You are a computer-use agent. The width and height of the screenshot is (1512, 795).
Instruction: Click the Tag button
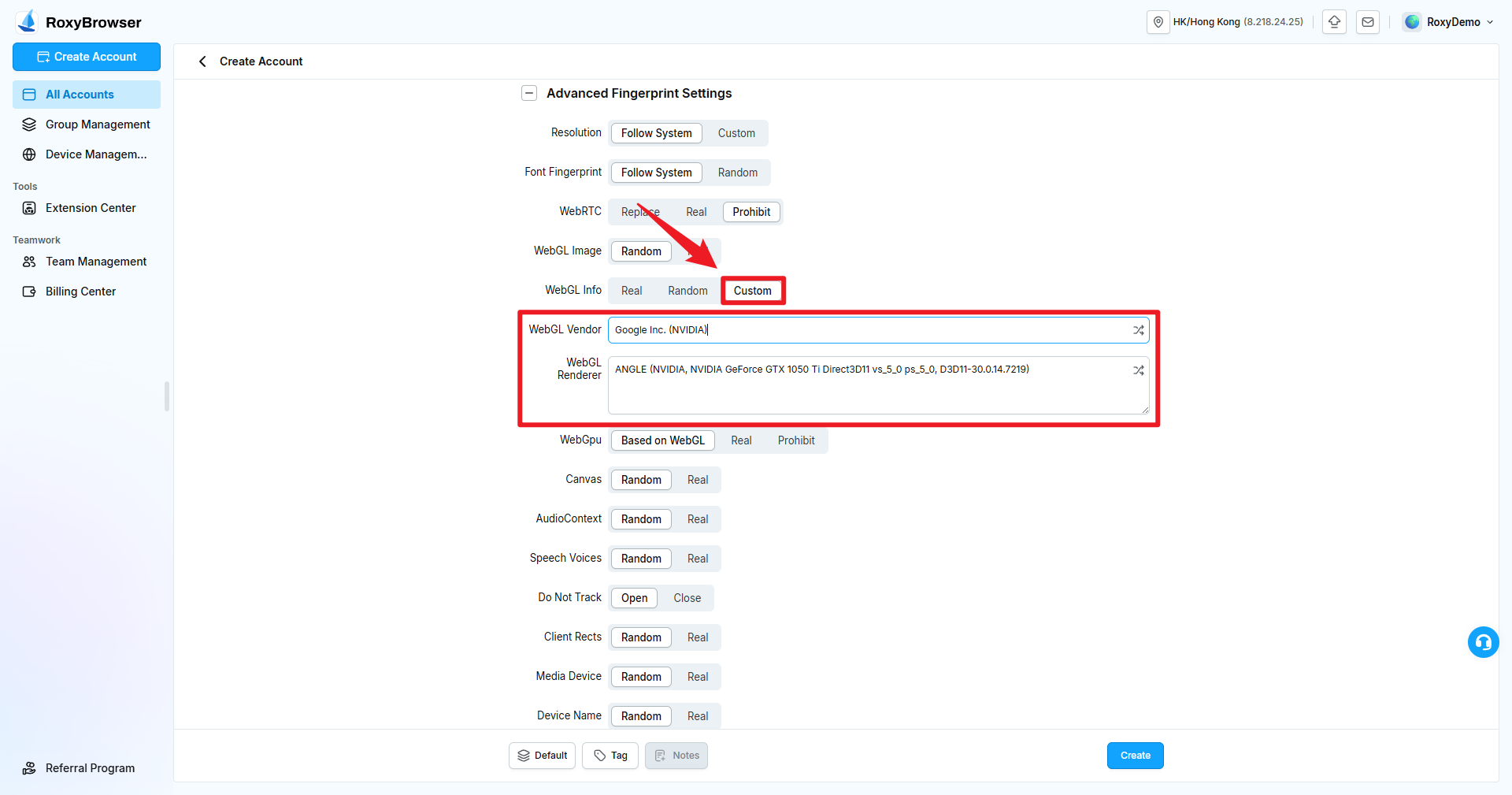[610, 756]
